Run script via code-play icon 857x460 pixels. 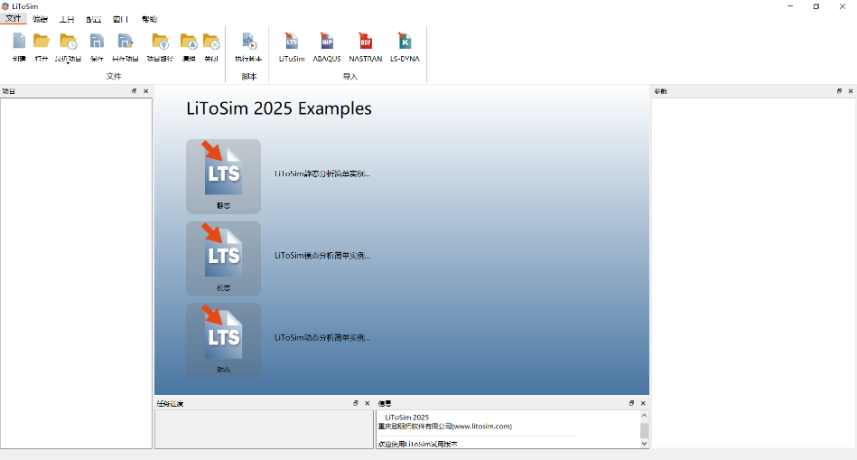click(x=249, y=42)
